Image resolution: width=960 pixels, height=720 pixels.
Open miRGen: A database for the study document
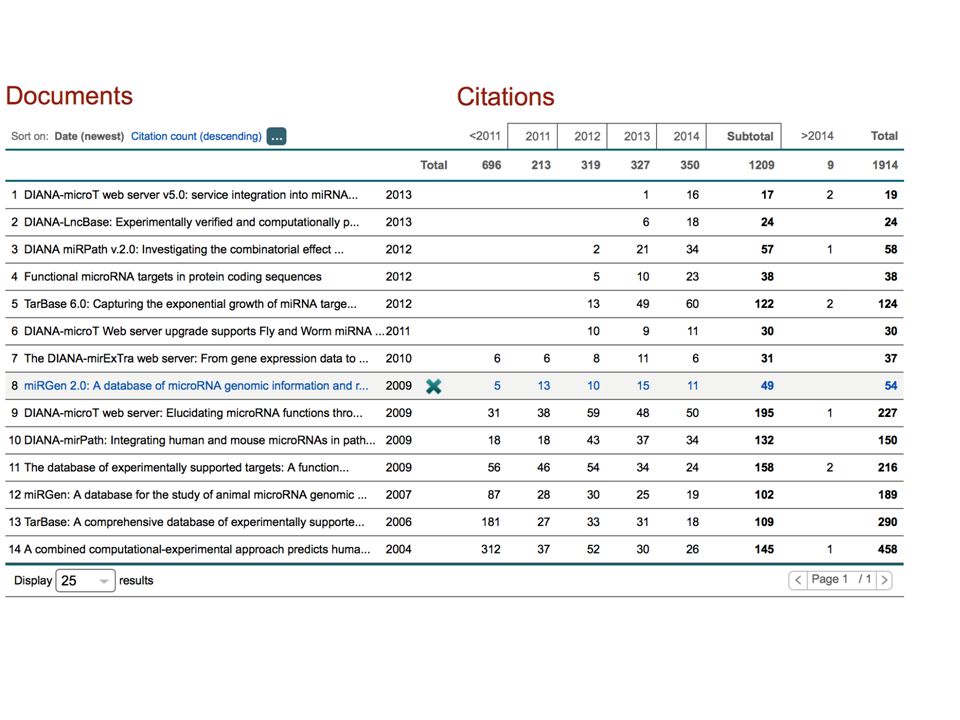coord(195,495)
